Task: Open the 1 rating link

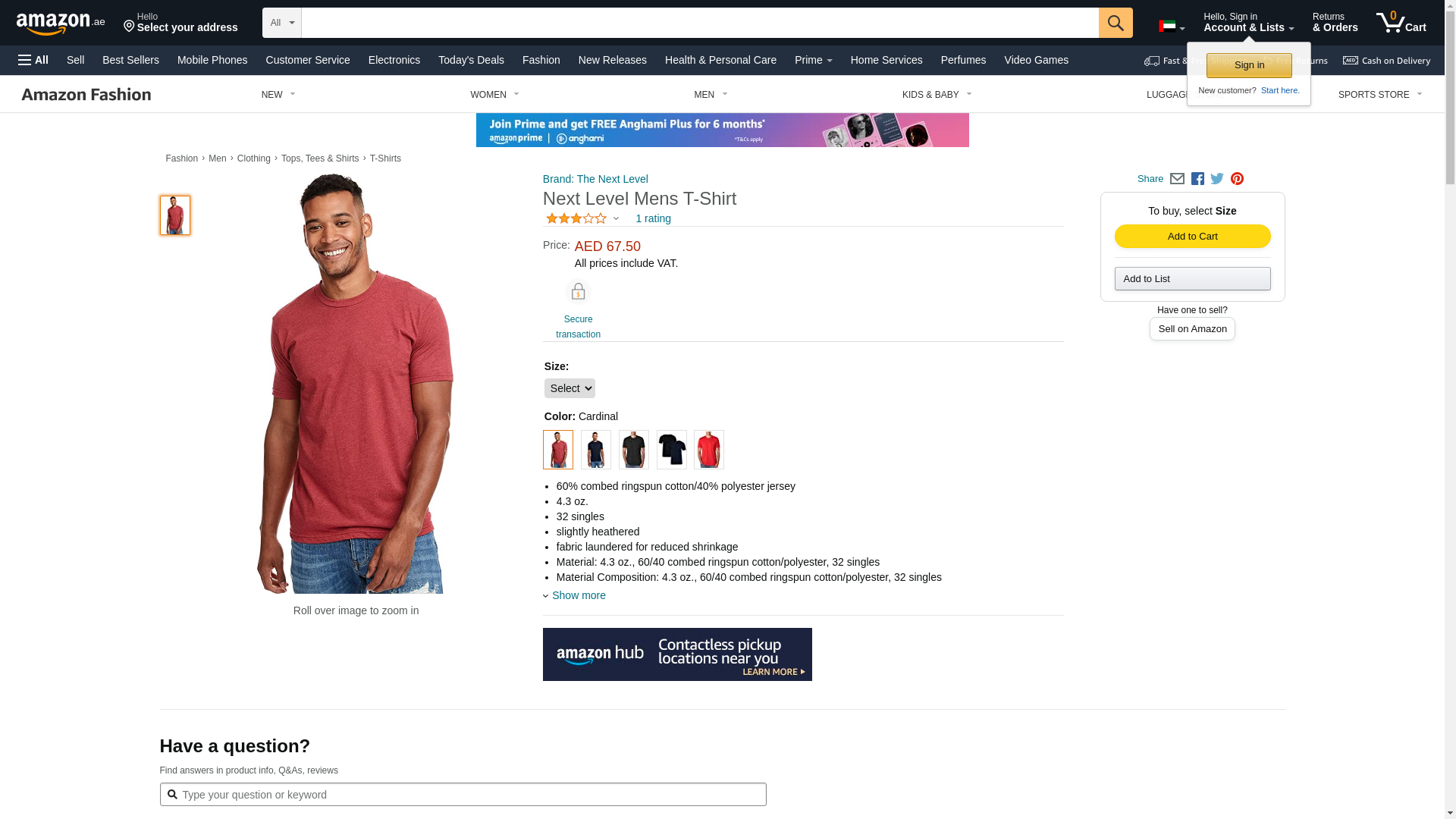Action: [653, 218]
